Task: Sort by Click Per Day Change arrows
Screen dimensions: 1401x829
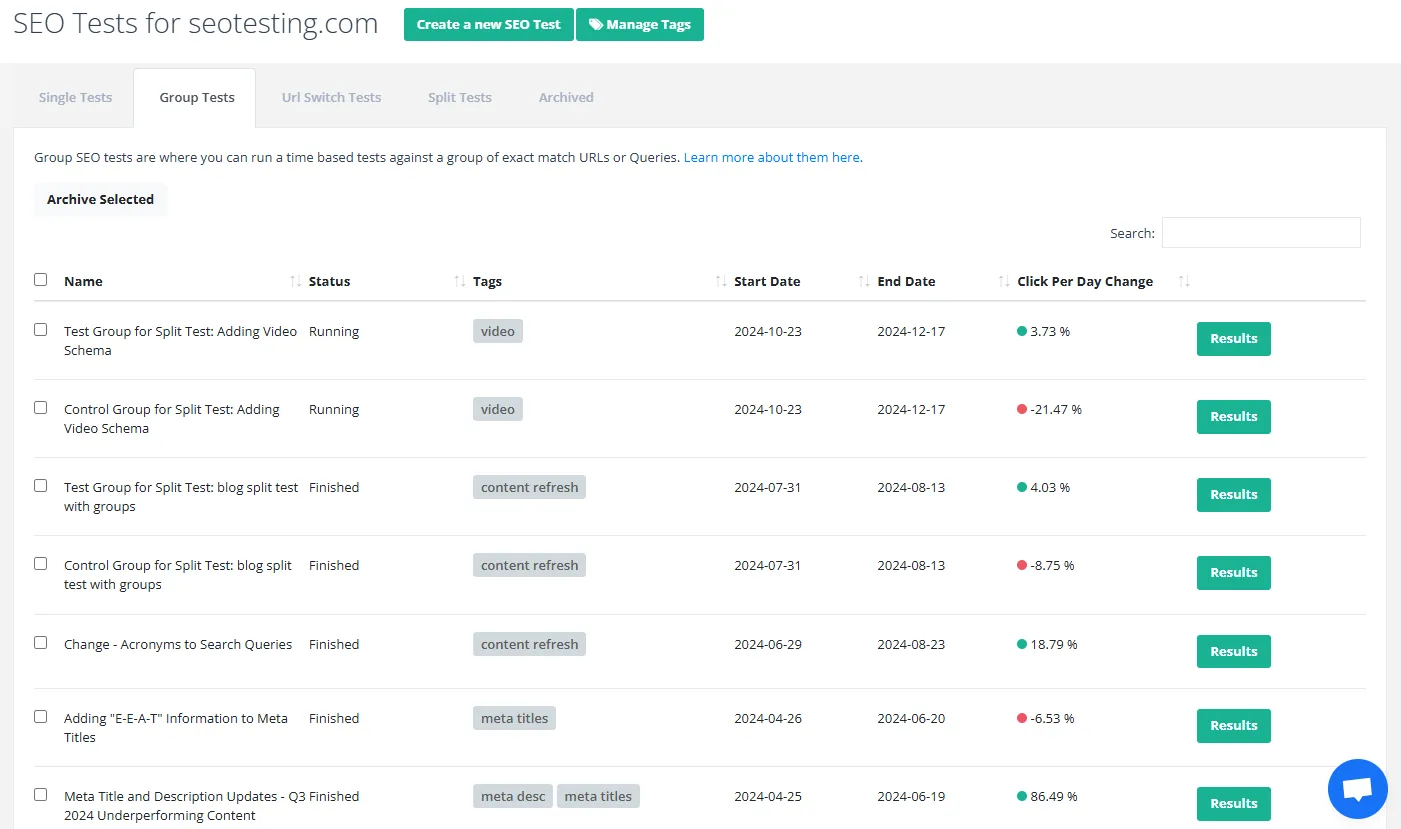Action: 1184,282
